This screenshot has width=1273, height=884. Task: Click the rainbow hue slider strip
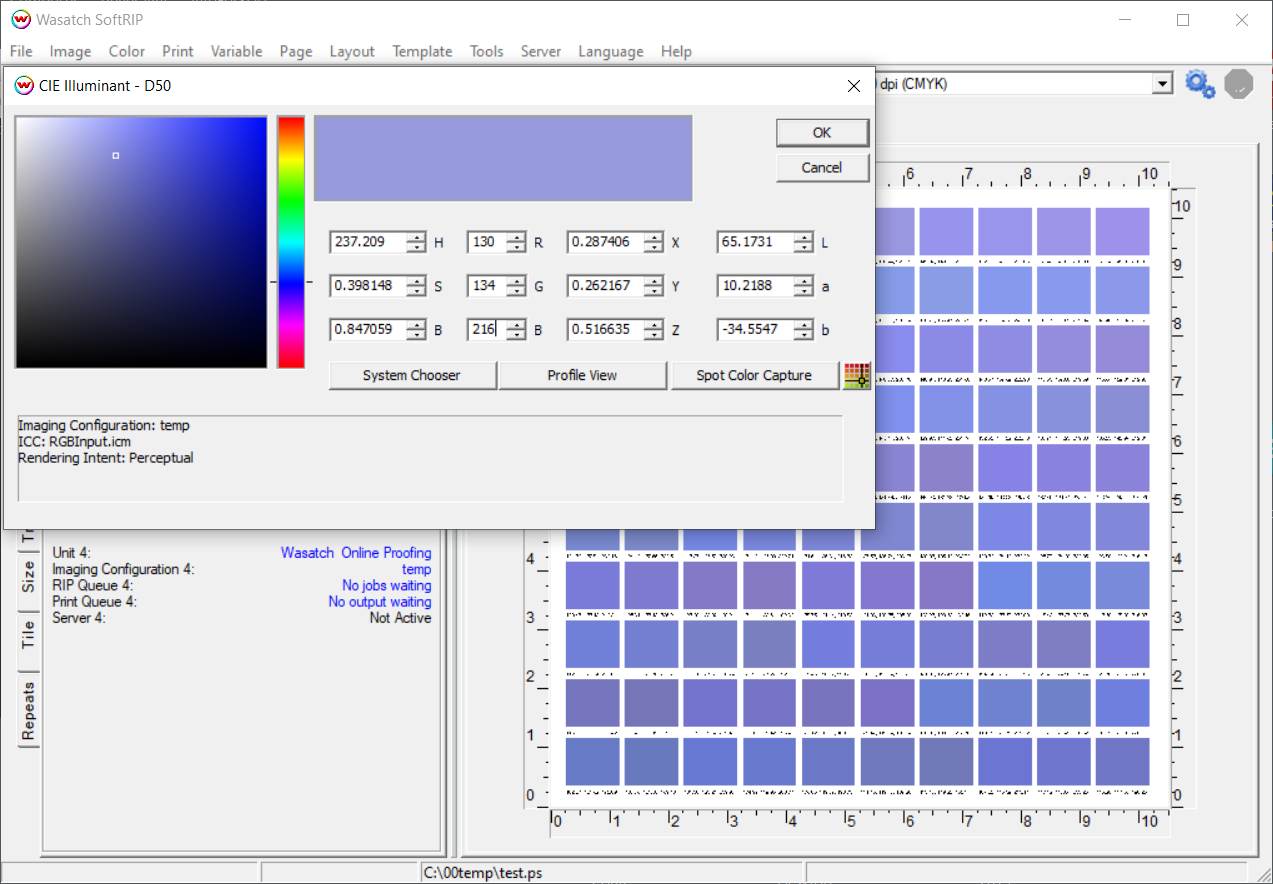pyautogui.click(x=291, y=242)
